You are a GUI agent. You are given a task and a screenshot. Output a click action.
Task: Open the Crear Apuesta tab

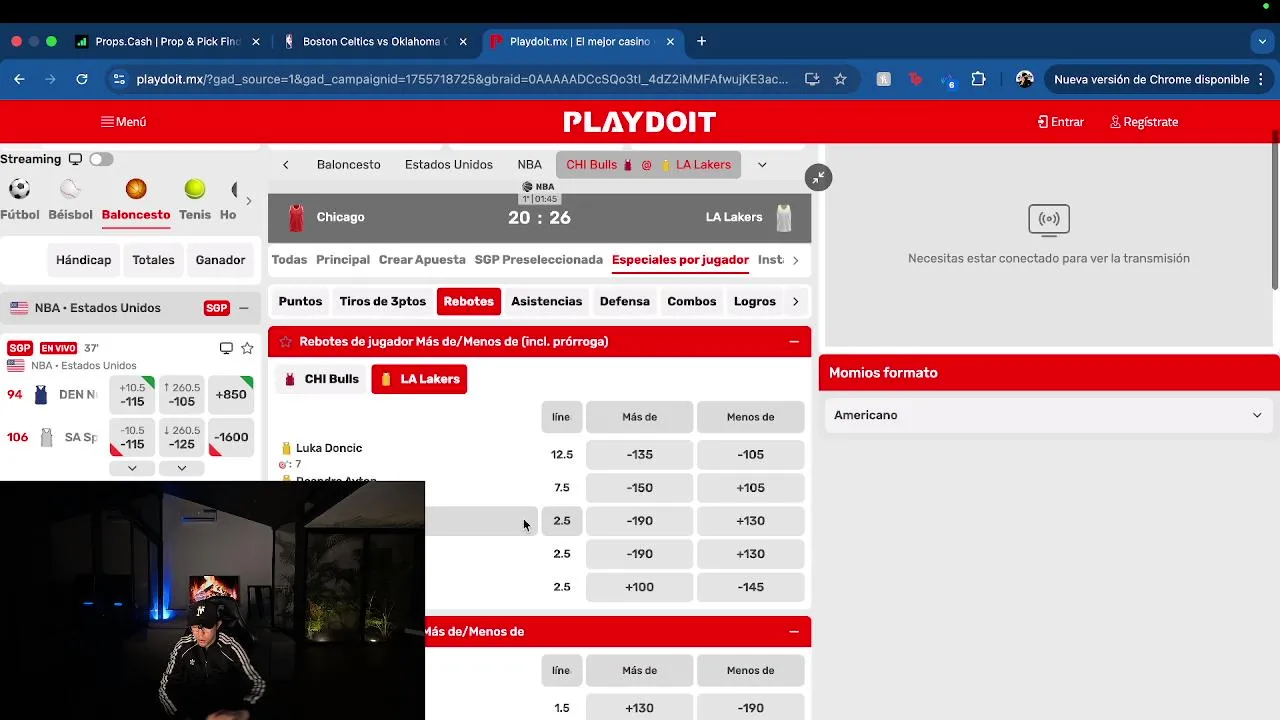pyautogui.click(x=422, y=260)
